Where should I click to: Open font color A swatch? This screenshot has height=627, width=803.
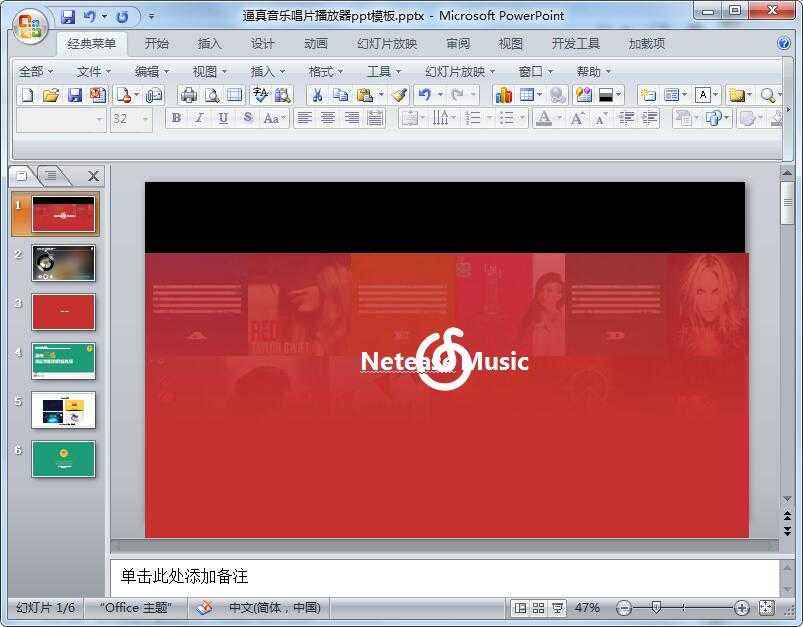[544, 119]
